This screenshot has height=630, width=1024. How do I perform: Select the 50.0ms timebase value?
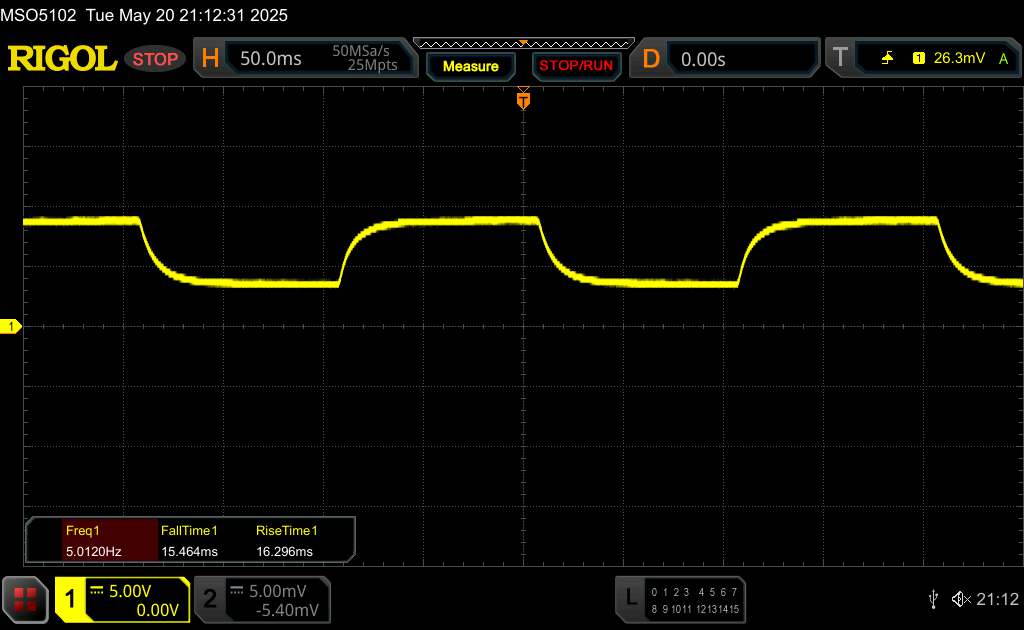270,59
